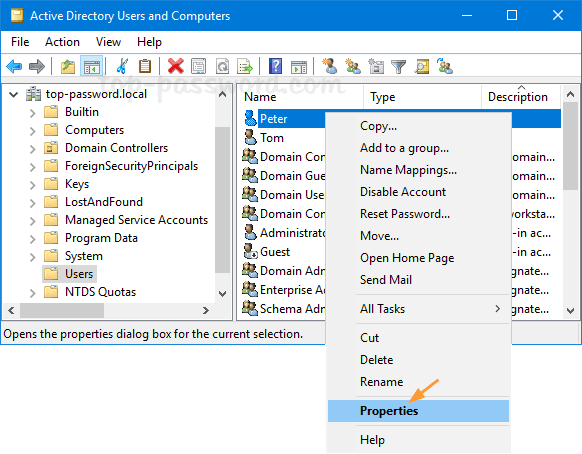Click the Copy clipboard toolbar icon

tap(145, 66)
